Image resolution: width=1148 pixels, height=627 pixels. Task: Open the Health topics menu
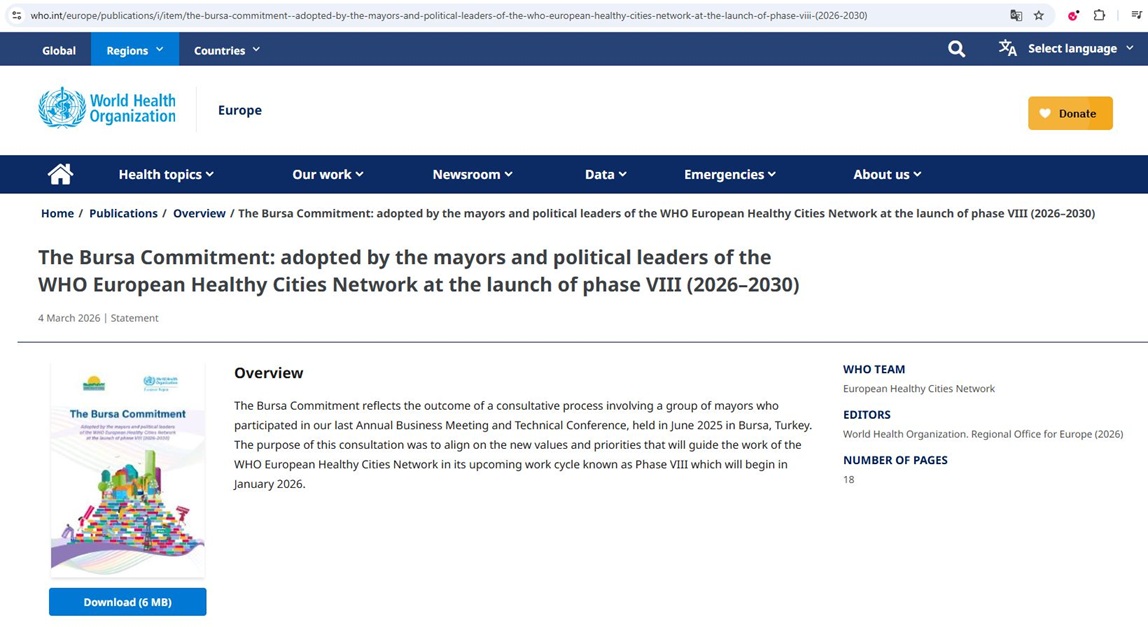[166, 174]
